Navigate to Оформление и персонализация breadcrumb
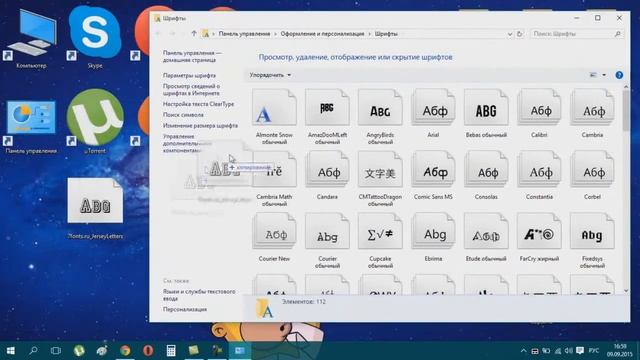The height and width of the screenshot is (360, 640). click(322, 34)
